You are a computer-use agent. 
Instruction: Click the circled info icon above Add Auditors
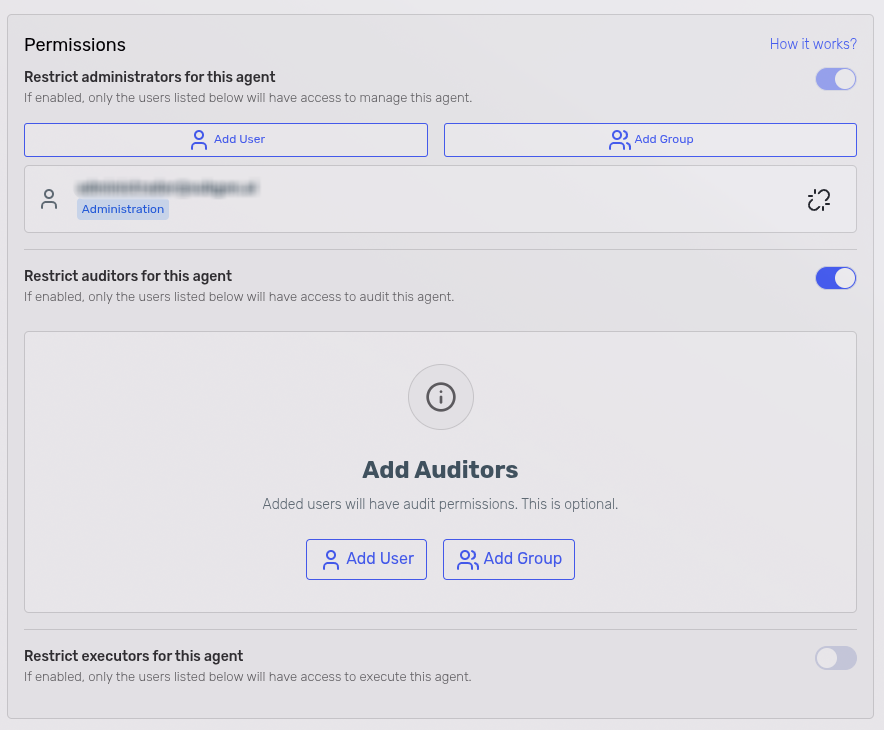pyautogui.click(x=440, y=397)
